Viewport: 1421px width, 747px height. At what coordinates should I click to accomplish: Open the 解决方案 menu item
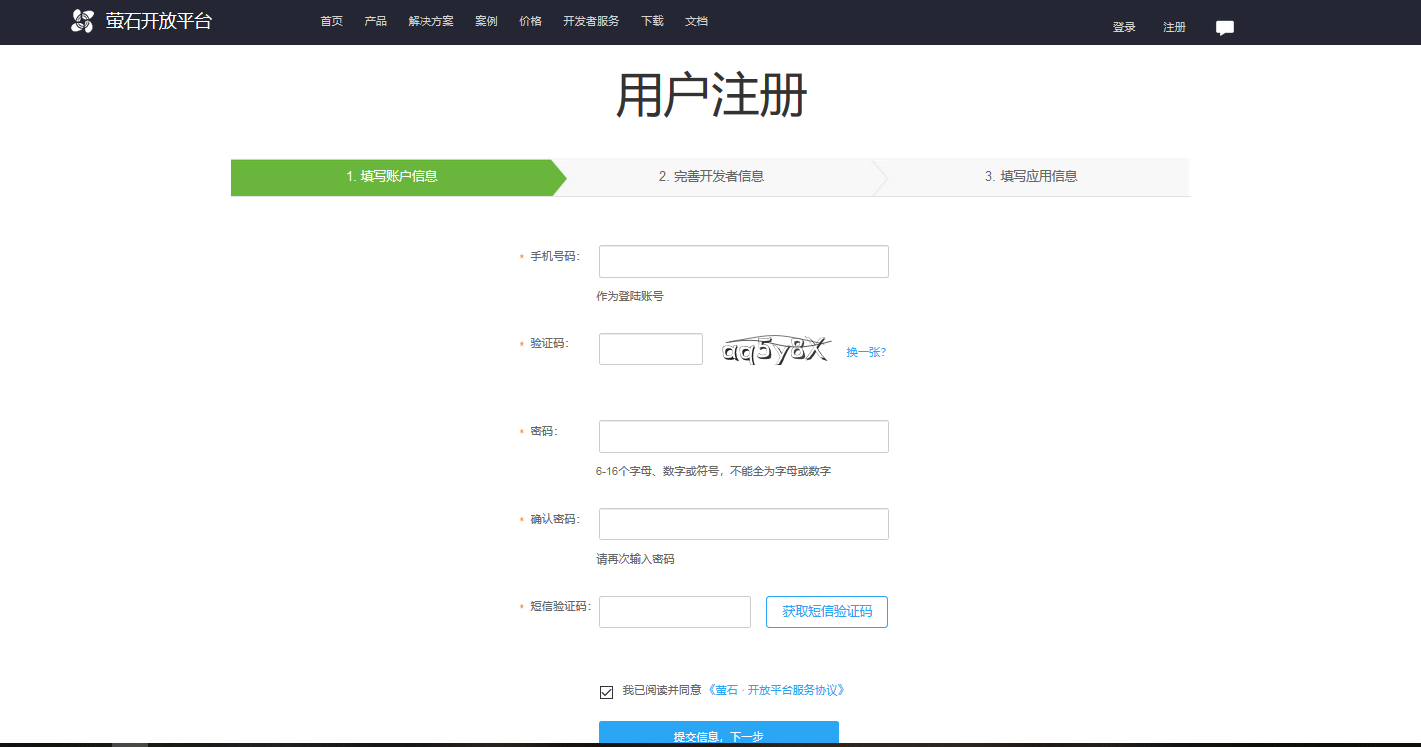tap(430, 20)
